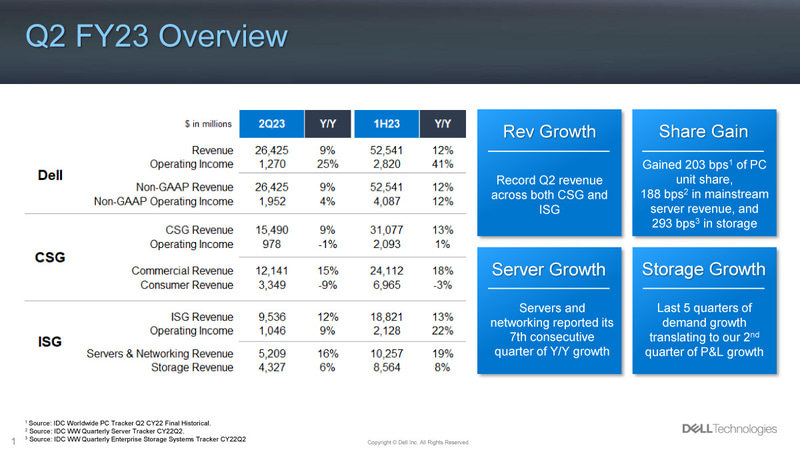Image resolution: width=800 pixels, height=450 pixels.
Task: Click the bold 'Dell' section label
Action: (x=50, y=176)
